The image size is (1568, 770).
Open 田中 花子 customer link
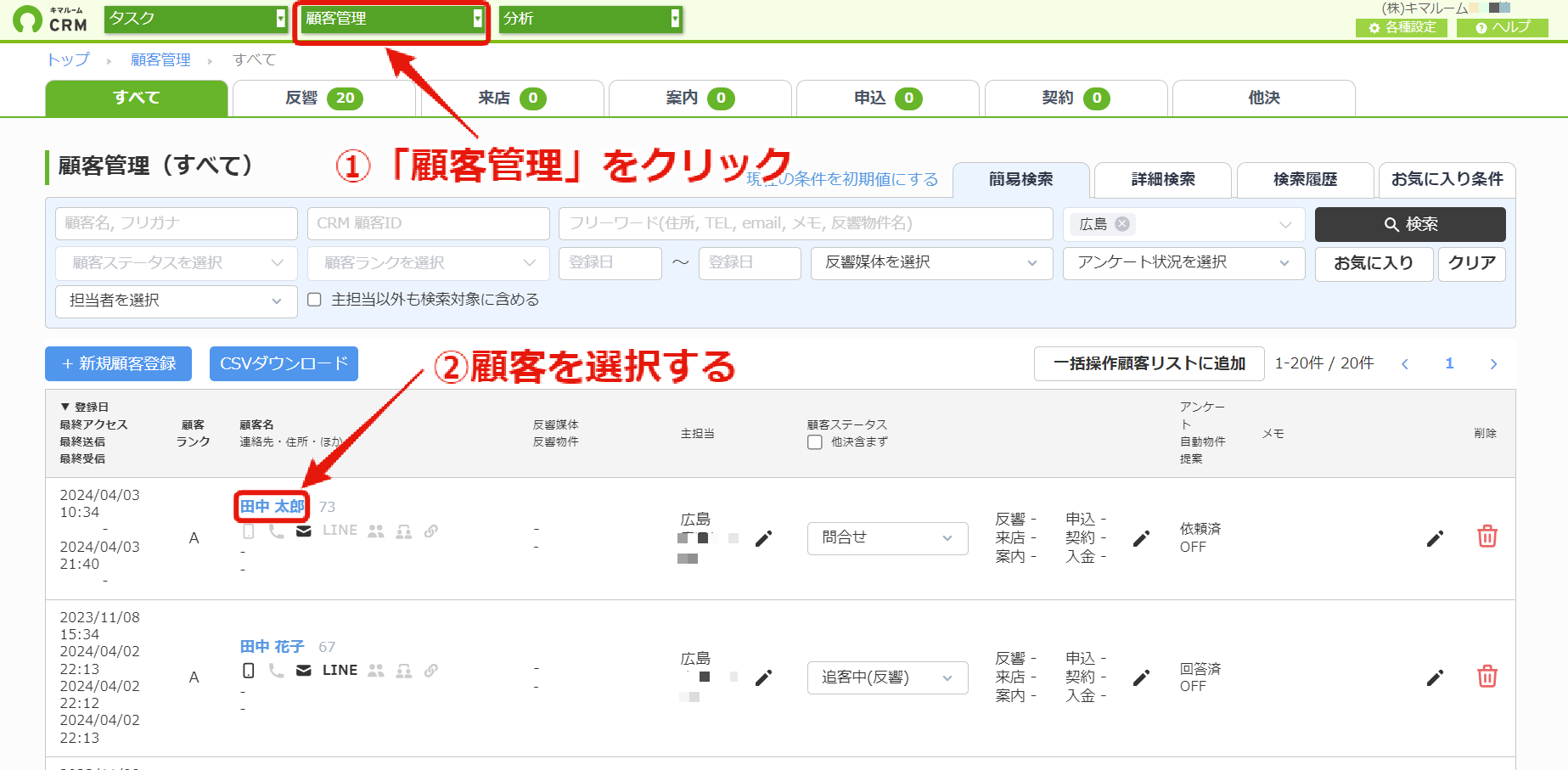[272, 647]
